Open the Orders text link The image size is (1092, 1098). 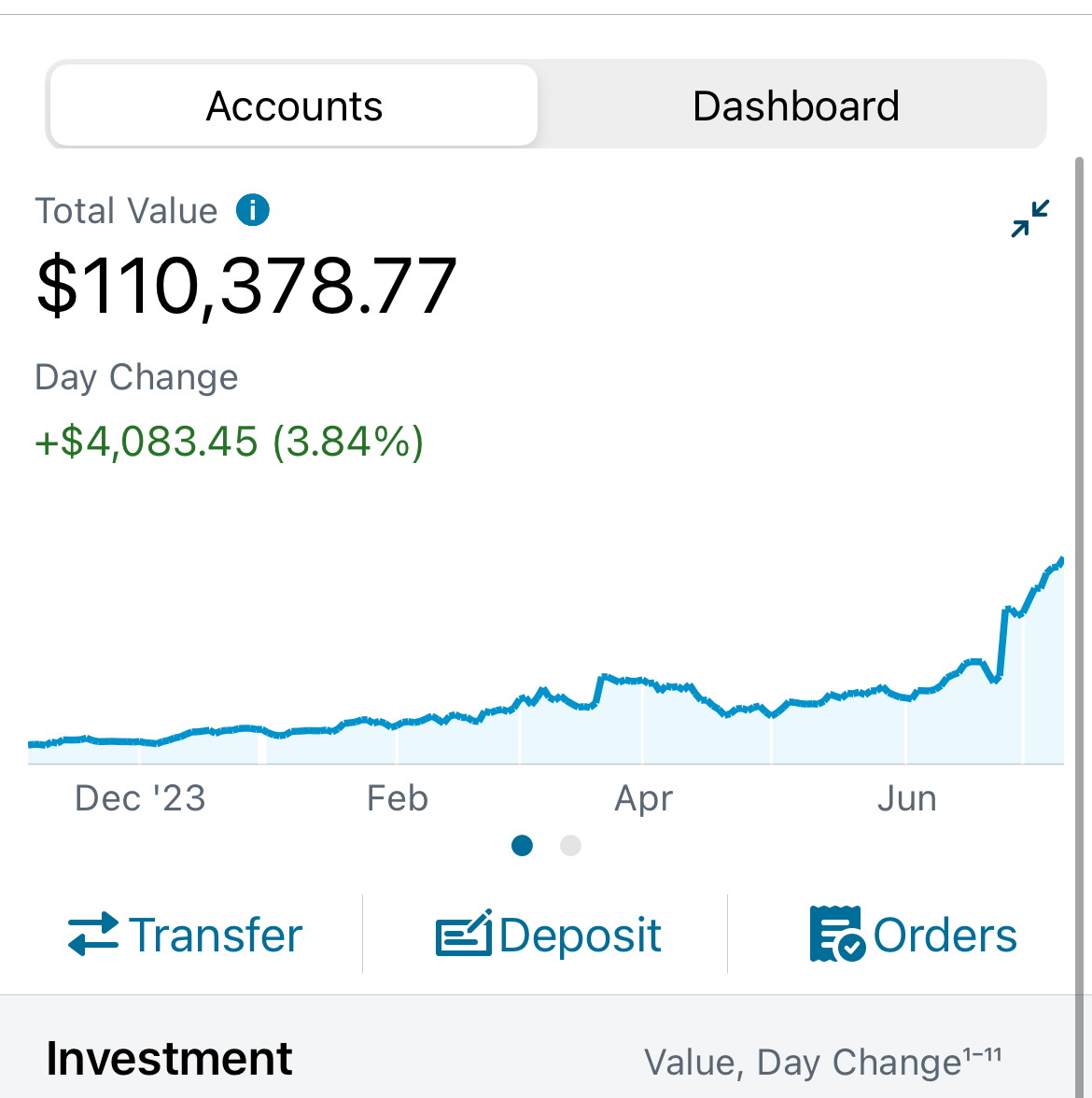(x=945, y=935)
